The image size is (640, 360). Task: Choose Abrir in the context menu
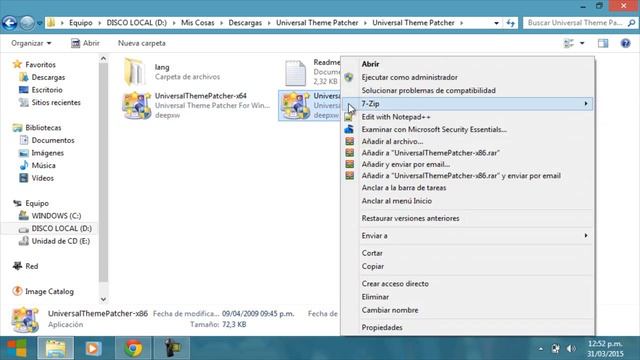point(370,64)
